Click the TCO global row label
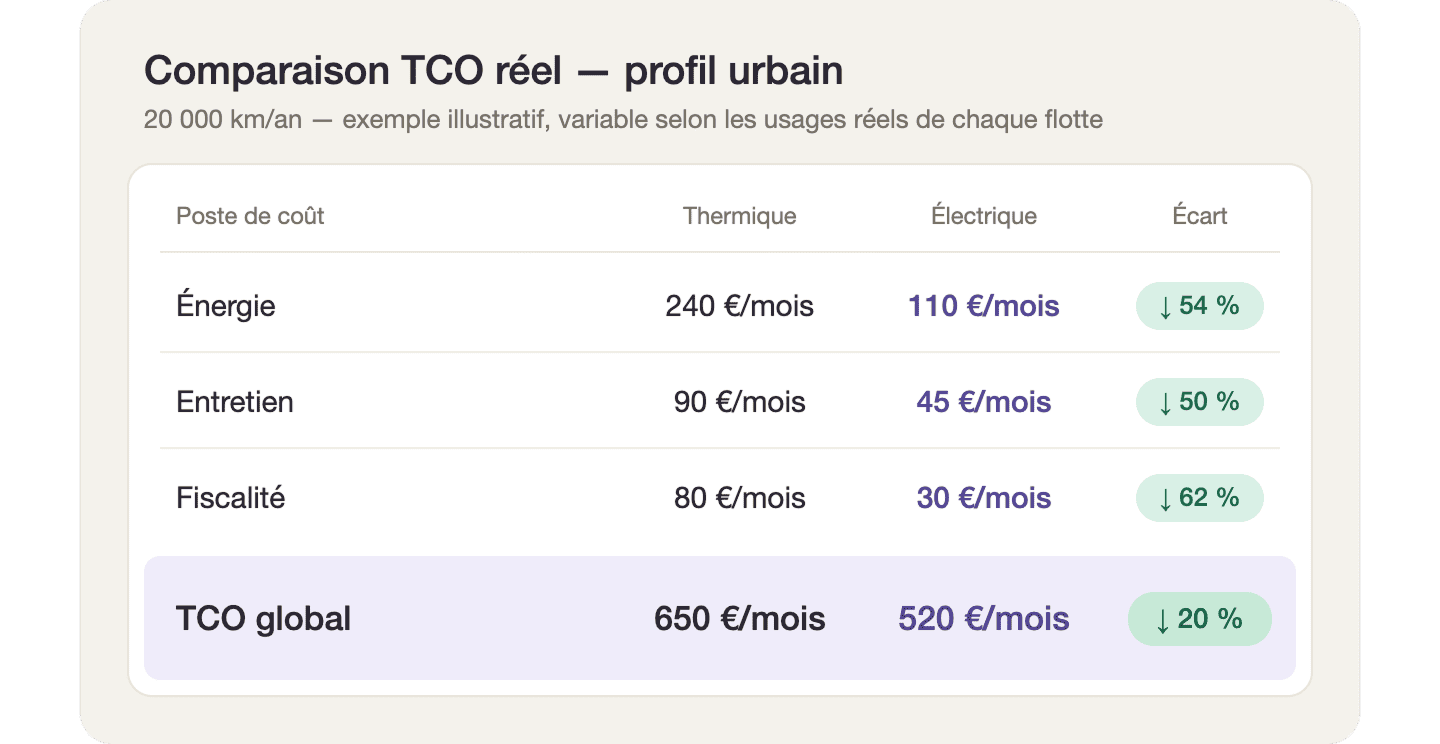The width and height of the screenshot is (1440, 744). point(263,619)
